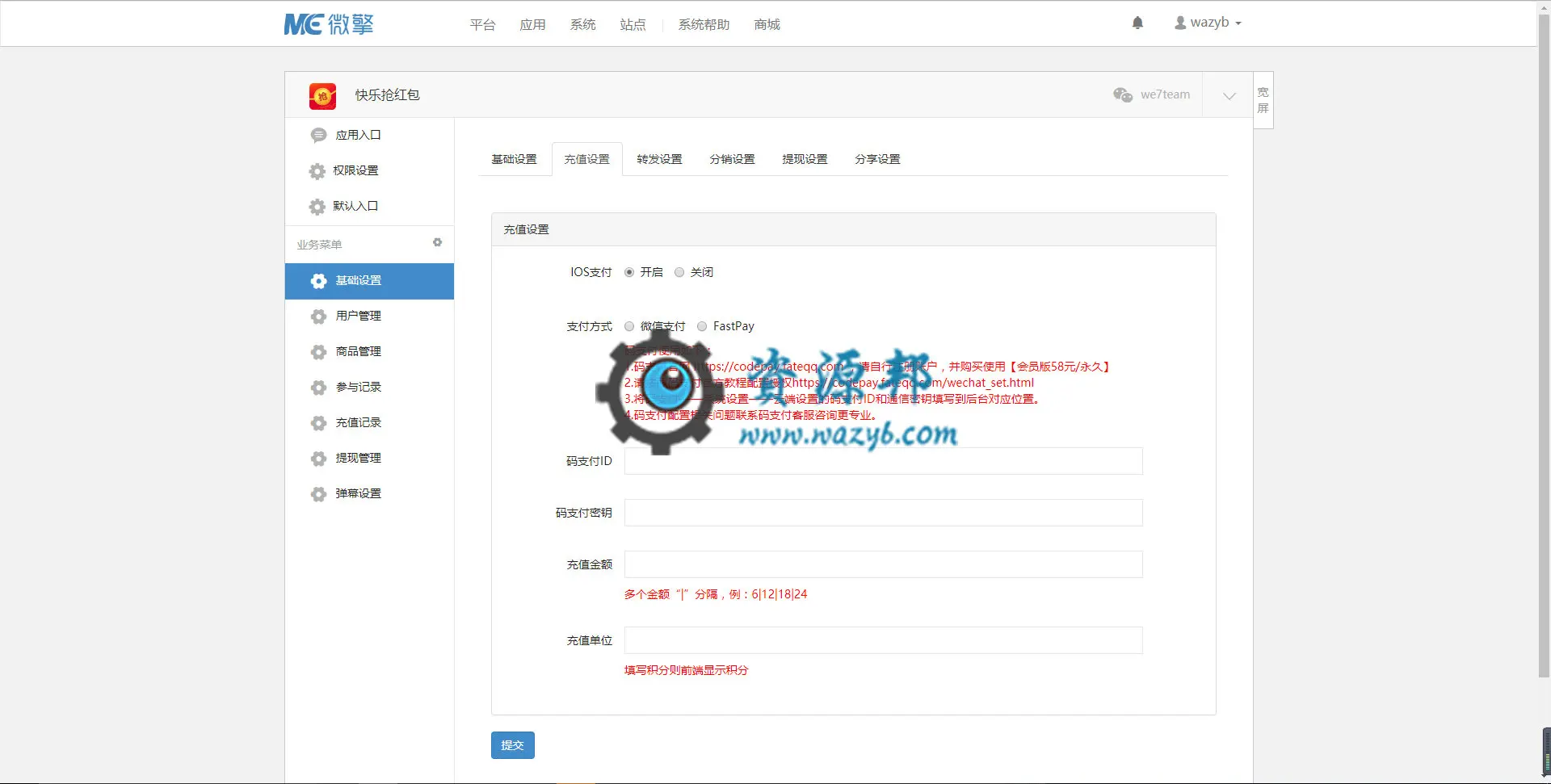This screenshot has width=1551, height=784.
Task: Click the 充值金额 input field
Action: click(x=883, y=564)
